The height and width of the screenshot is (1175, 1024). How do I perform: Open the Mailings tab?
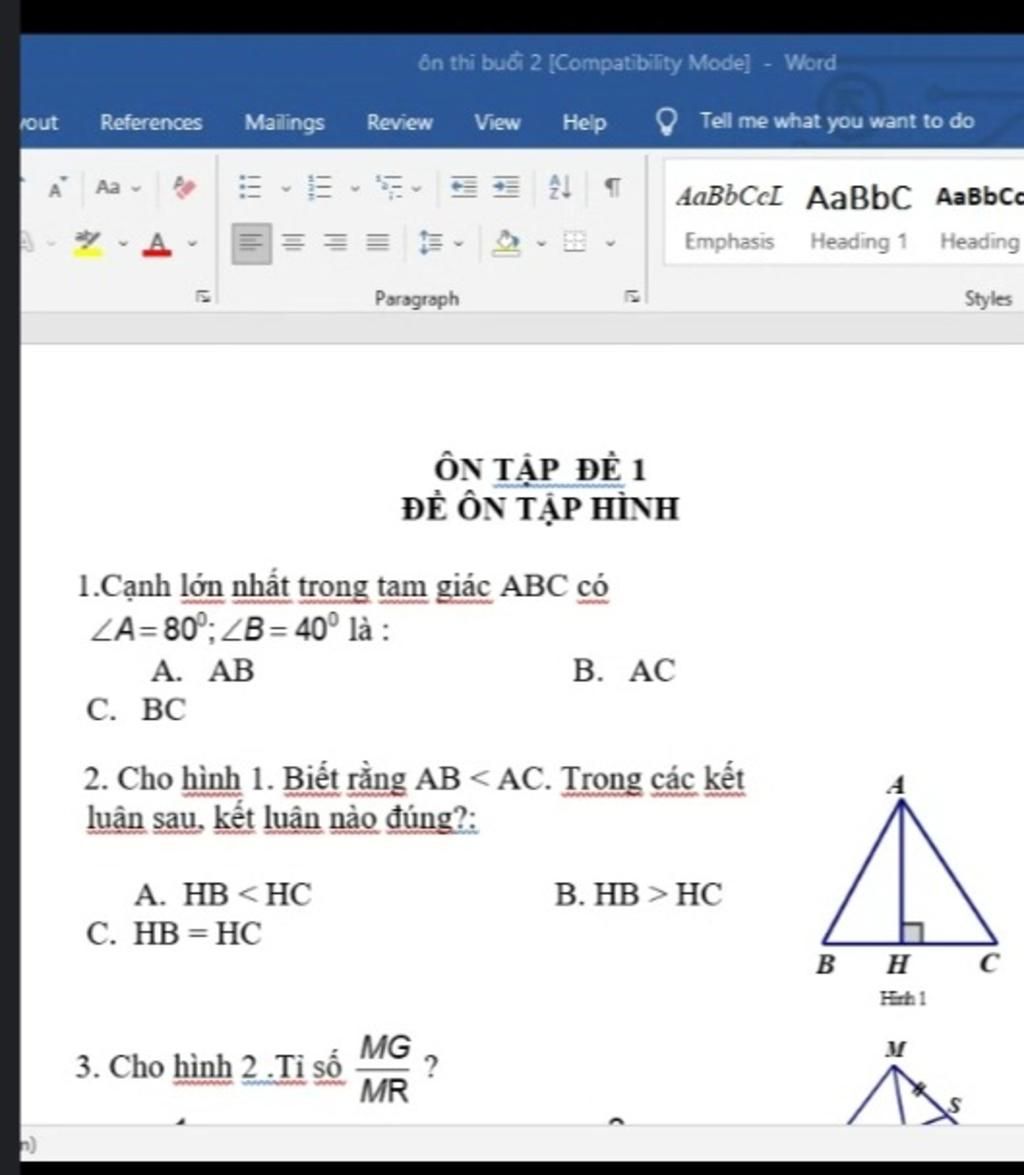tap(284, 122)
